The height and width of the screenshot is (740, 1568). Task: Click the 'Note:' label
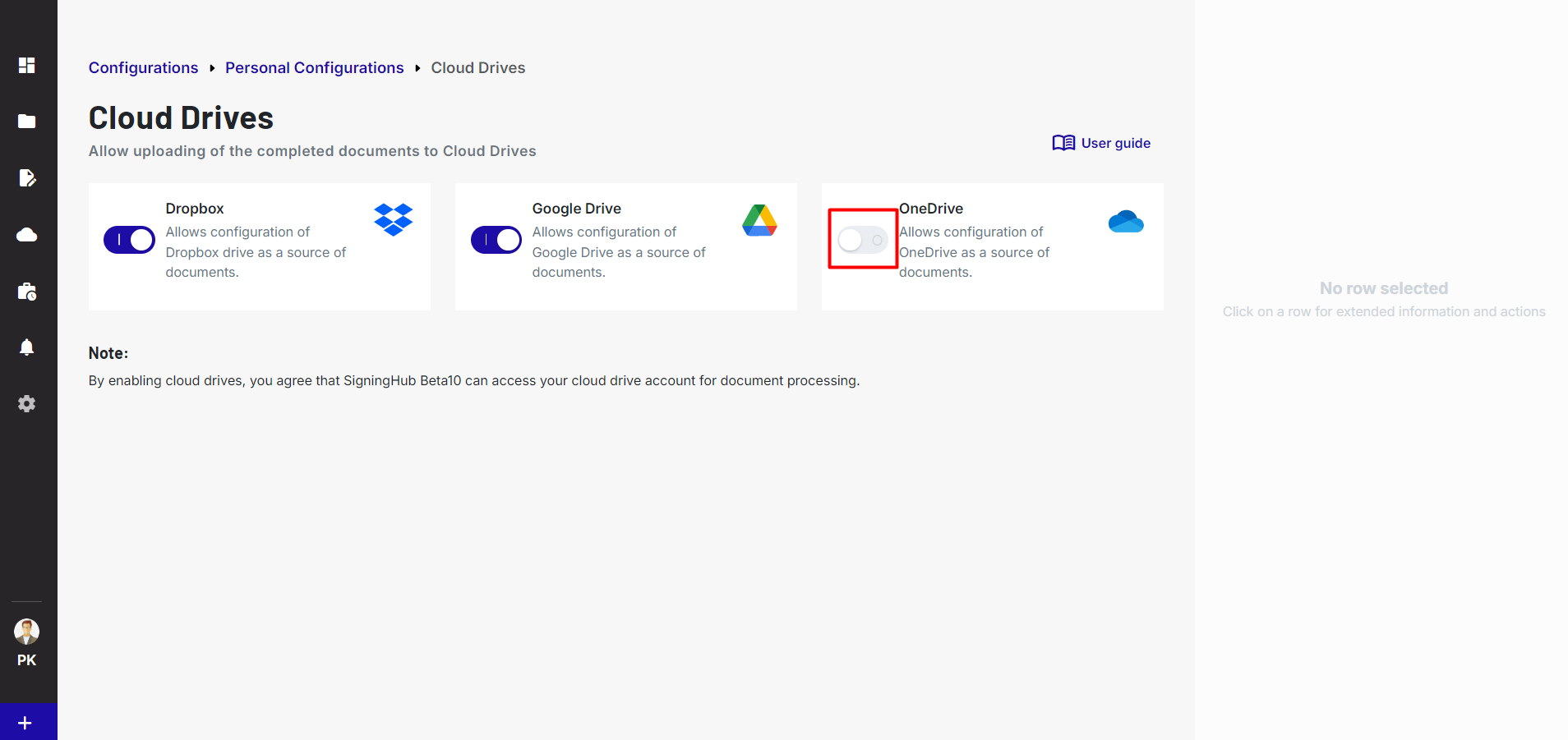coord(108,353)
